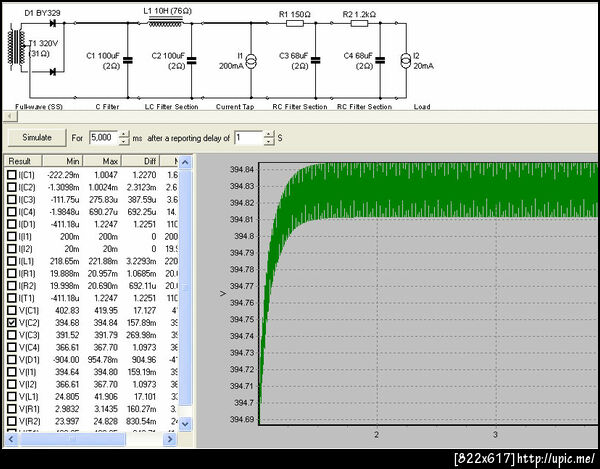600x469 pixels.
Task: Select the lower rectifier diode symbol
Action: click(x=53, y=72)
